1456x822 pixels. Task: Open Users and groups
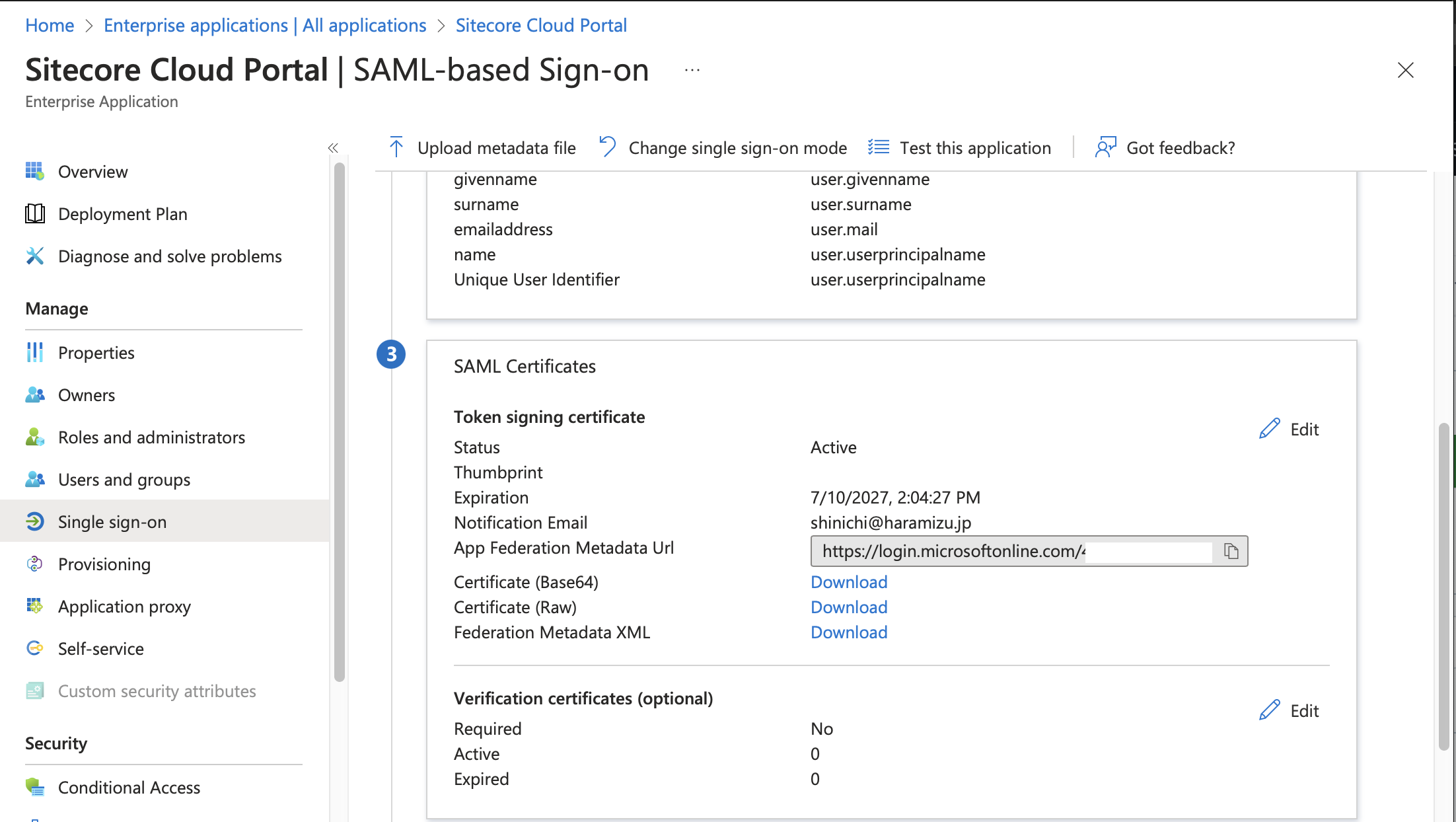coord(164,480)
